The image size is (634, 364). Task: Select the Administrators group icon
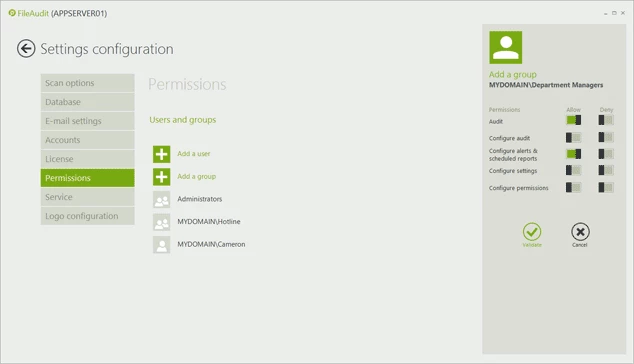coord(161,199)
